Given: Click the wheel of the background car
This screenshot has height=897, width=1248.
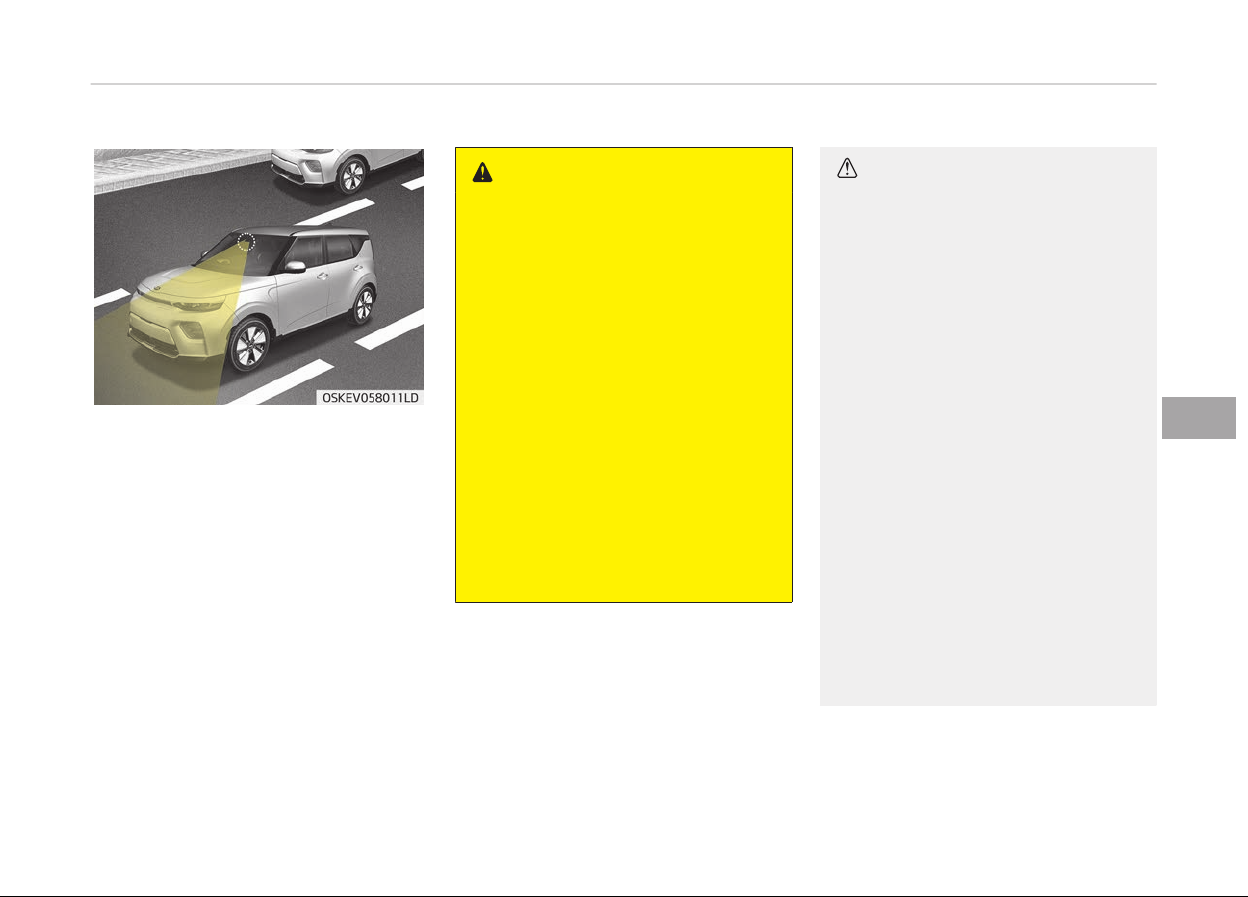Looking at the screenshot, I should pos(351,176).
